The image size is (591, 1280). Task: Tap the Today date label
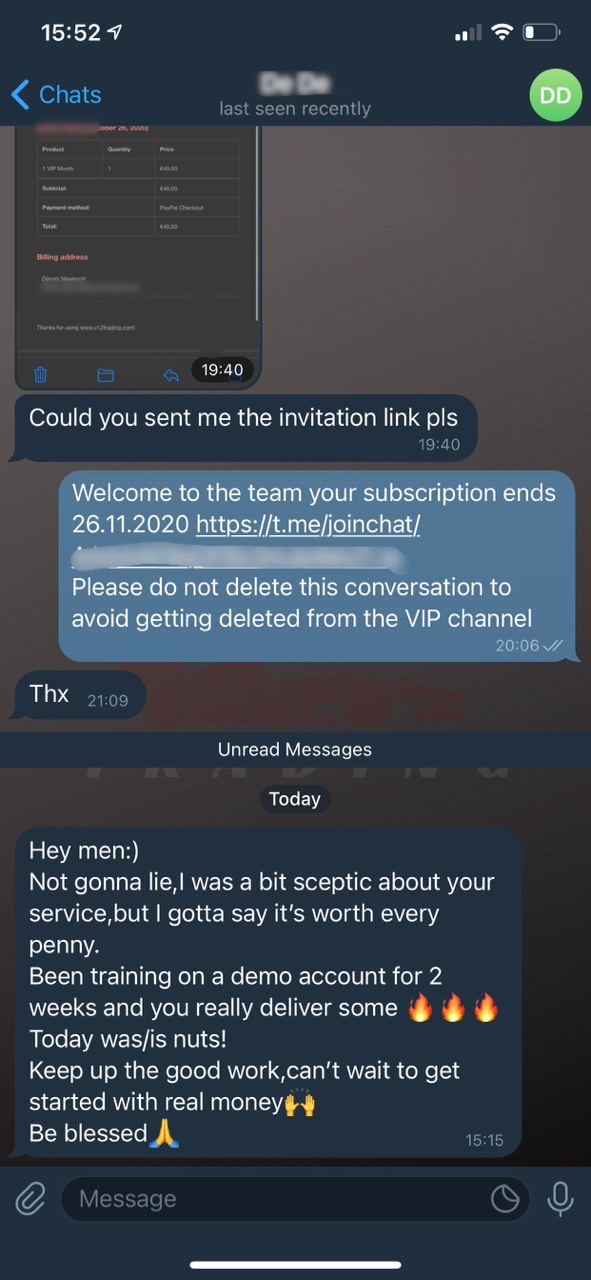[295, 799]
